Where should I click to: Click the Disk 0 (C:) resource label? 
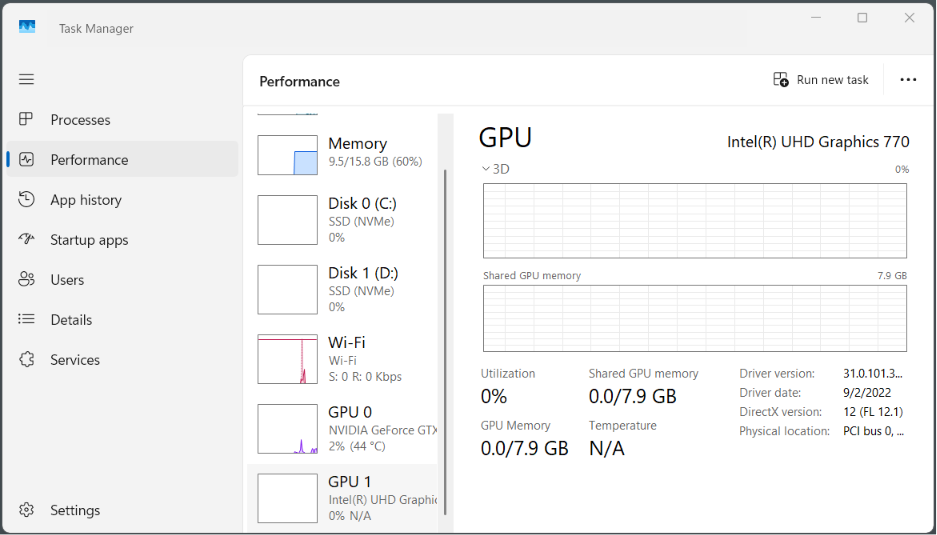[362, 204]
